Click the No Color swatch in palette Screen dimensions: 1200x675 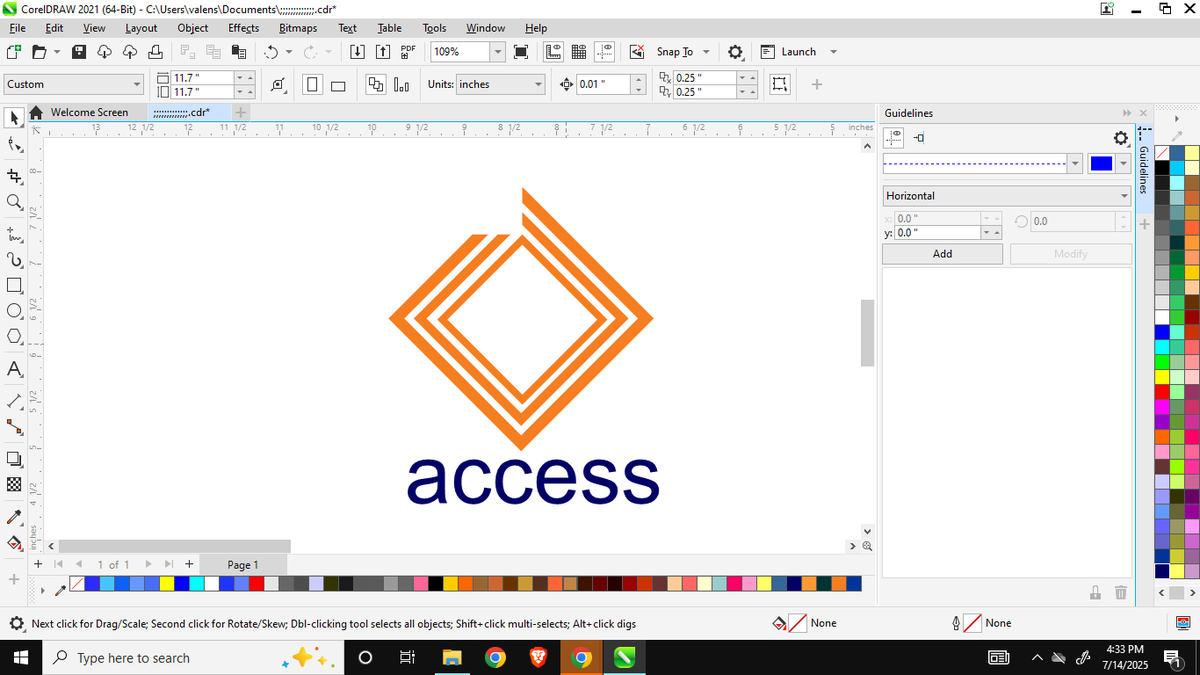pyautogui.click(x=77, y=583)
